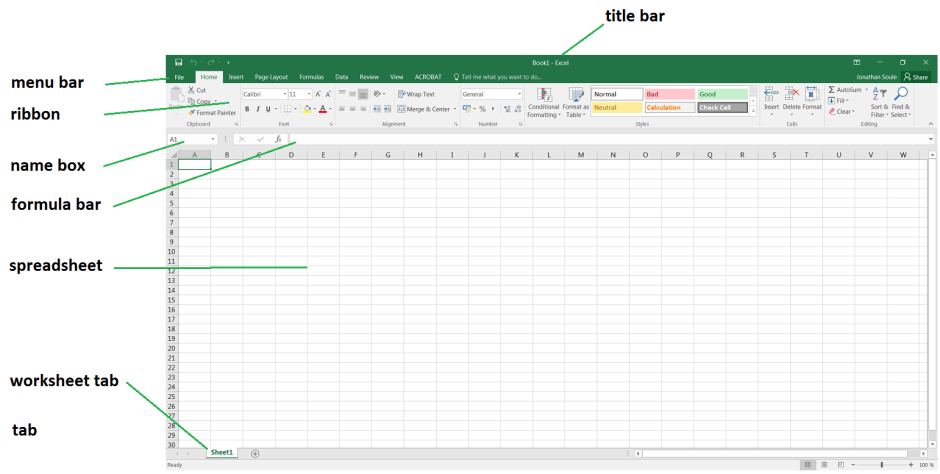Toggle Bottom Align vertical alignment
940x474 pixels.
(363, 94)
